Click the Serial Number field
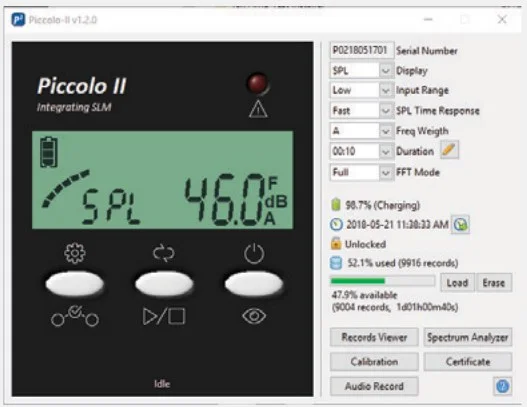Screen dimensions: 527x407 pyautogui.click(x=362, y=50)
